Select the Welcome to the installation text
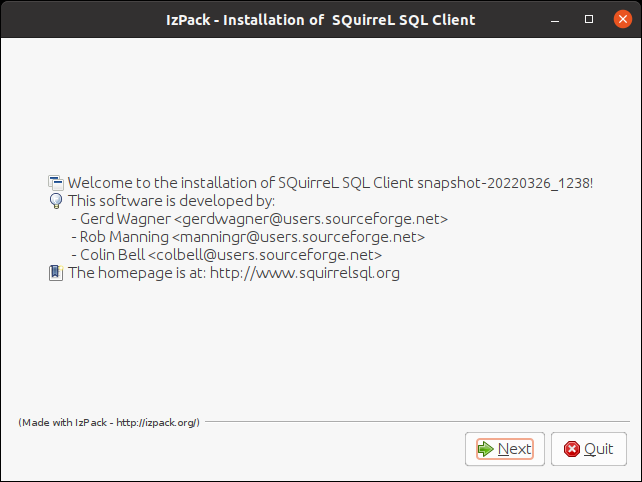 (330, 183)
